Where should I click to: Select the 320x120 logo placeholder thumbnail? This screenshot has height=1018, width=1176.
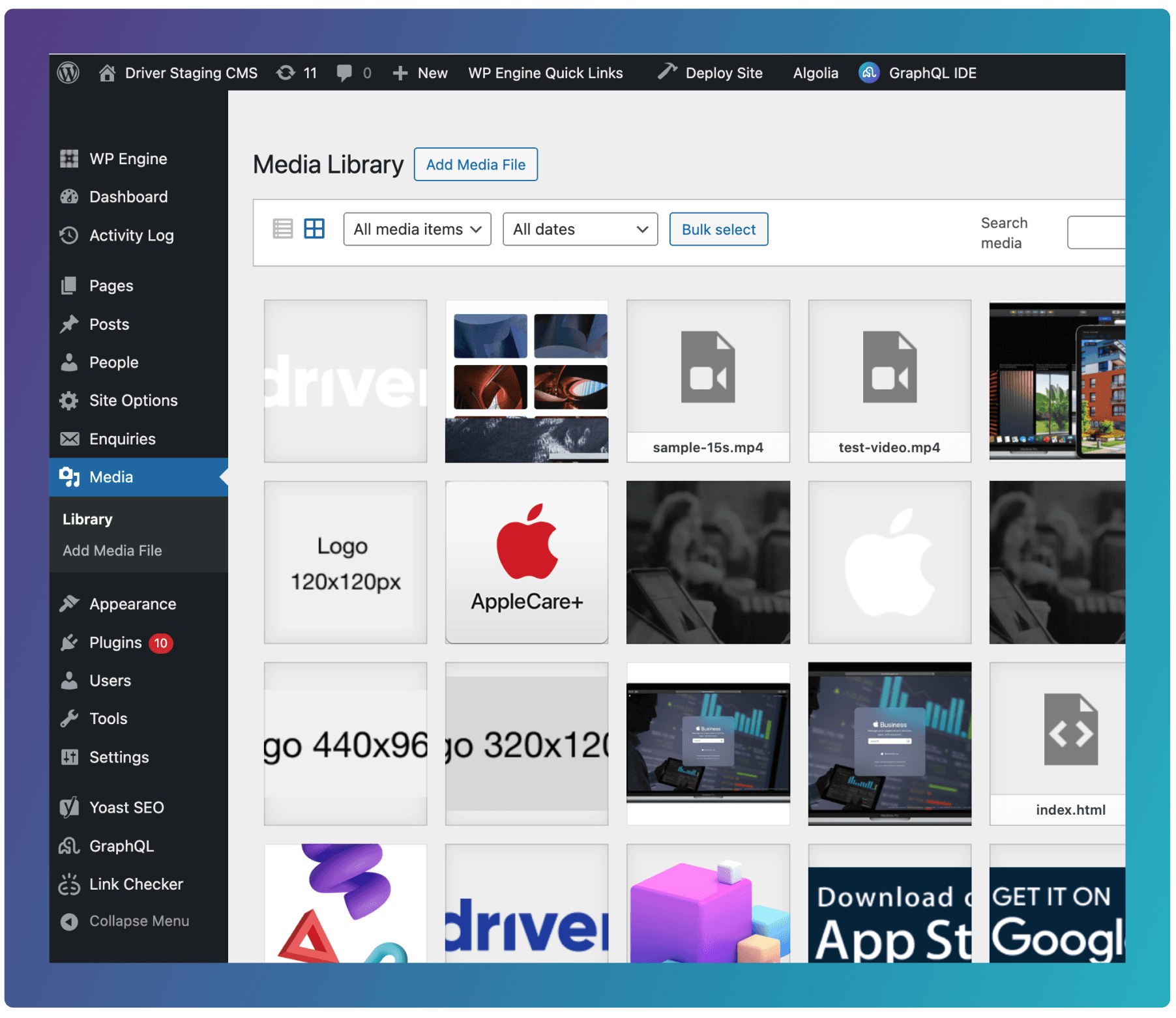527,744
